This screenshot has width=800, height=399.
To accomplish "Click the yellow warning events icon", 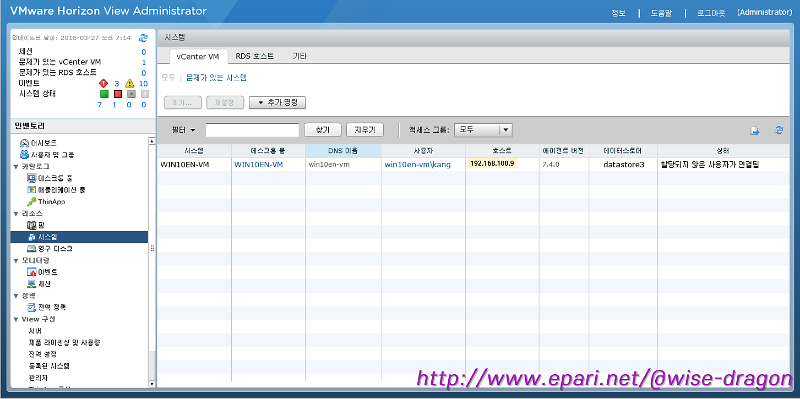I will pos(130,83).
